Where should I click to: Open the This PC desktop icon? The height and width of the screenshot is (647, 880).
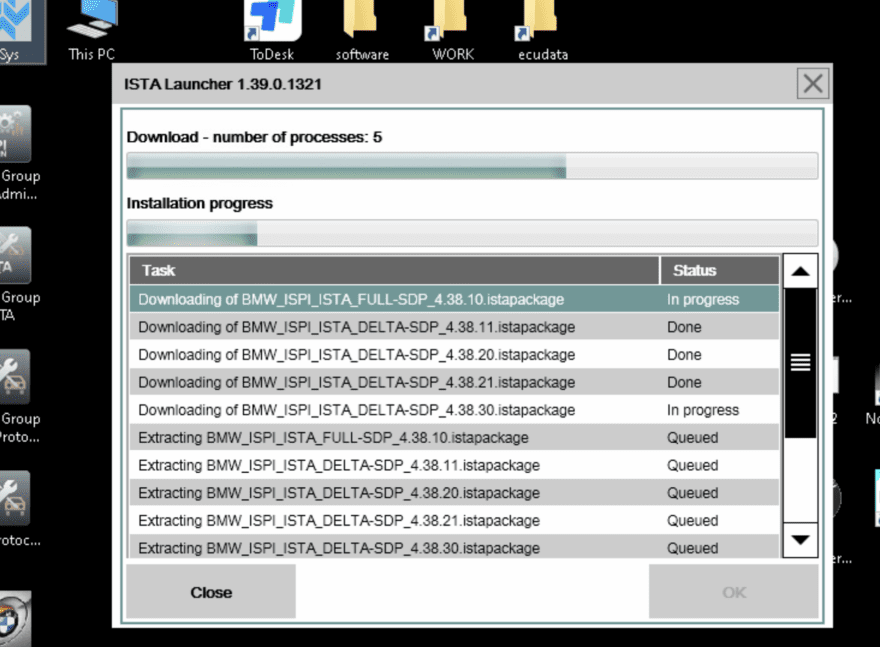(x=91, y=29)
